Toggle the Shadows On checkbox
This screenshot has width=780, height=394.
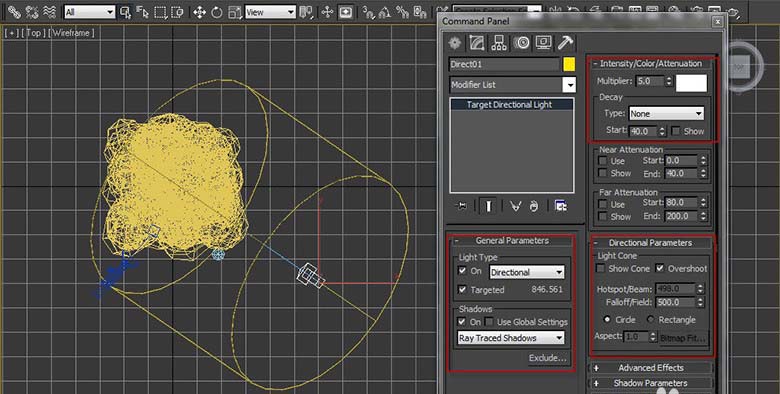tap(462, 322)
